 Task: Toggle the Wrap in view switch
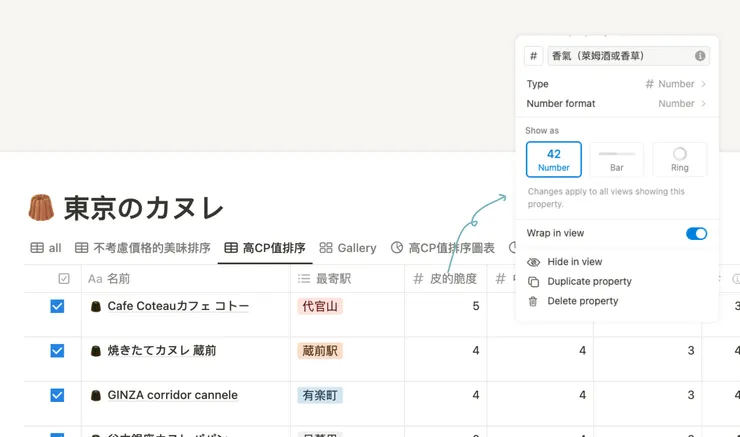point(697,234)
